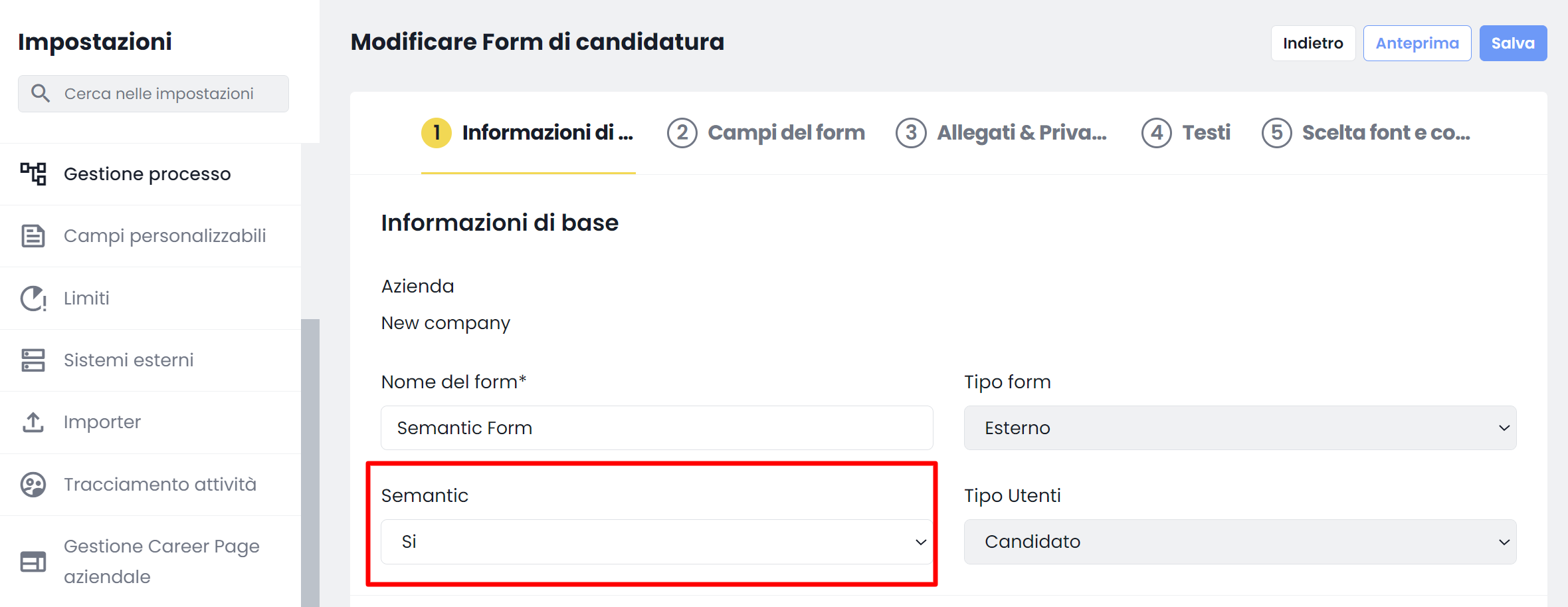Open Allegati & Privacy step
This screenshot has height=607, width=1568.
pyautogui.click(x=1001, y=133)
